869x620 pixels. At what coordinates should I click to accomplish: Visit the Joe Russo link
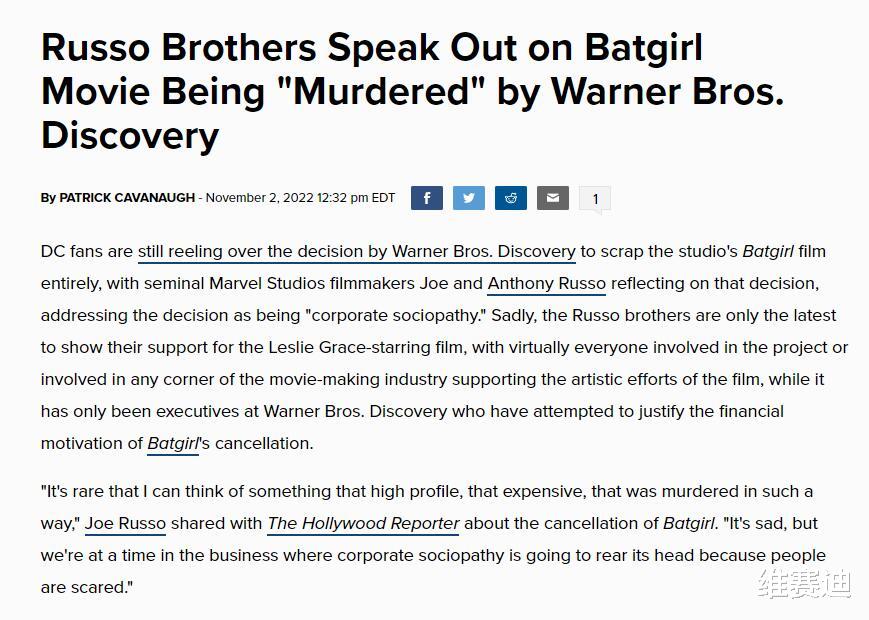tap(125, 524)
